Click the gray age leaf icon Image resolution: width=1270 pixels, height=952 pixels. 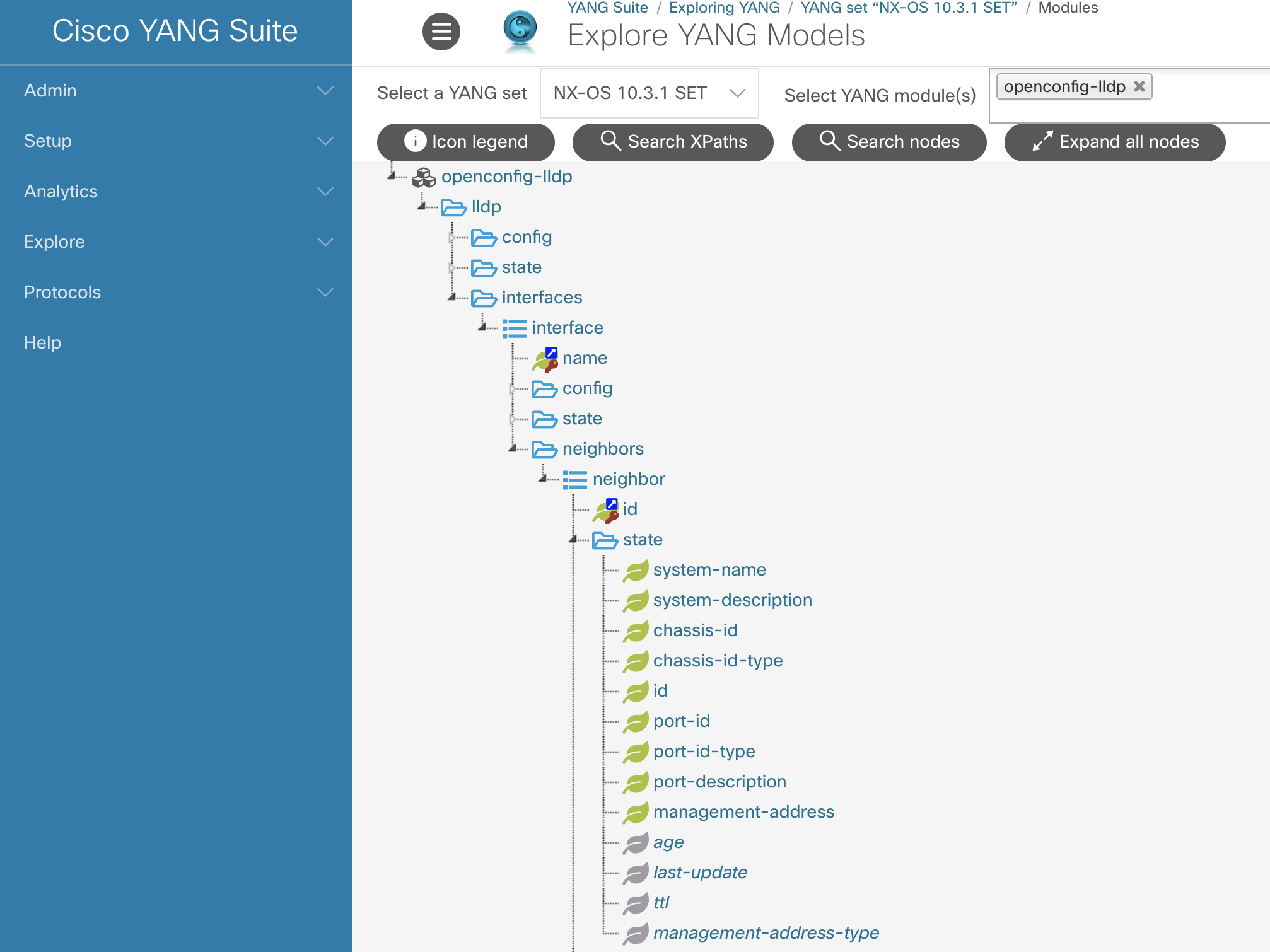tap(636, 843)
